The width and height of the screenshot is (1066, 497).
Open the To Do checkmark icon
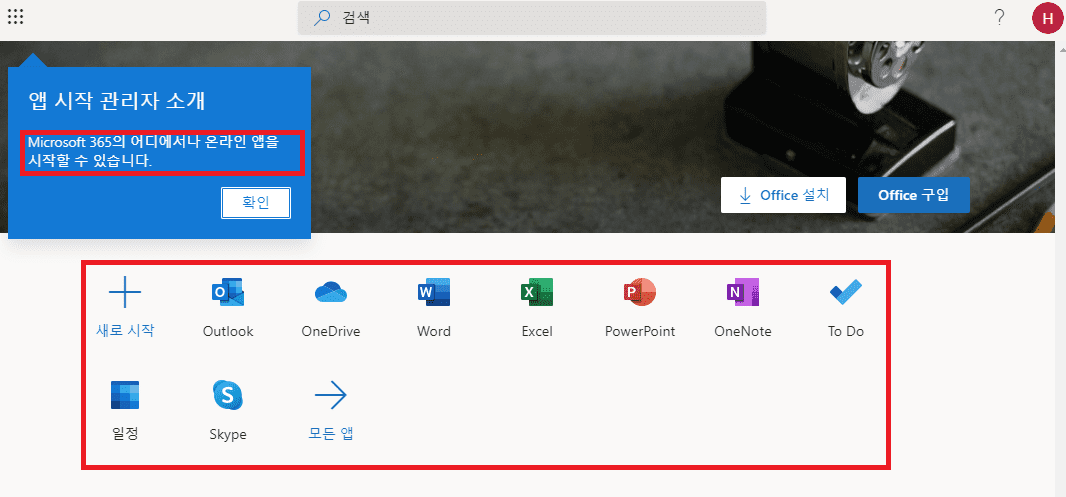click(x=846, y=292)
